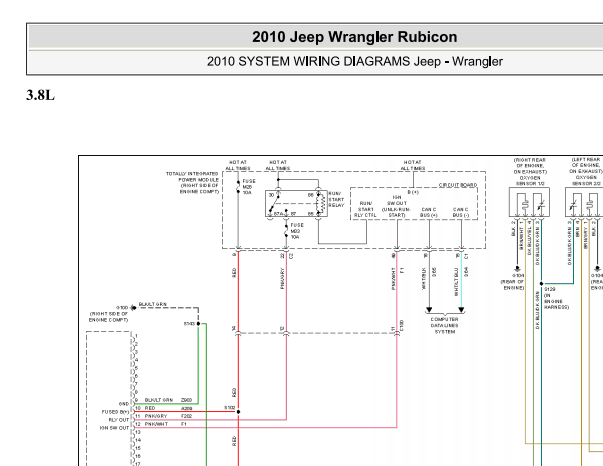Click the 'FUSE M22 10A' label
Image resolution: width=603 pixels, height=466 pixels.
[x=297, y=231]
